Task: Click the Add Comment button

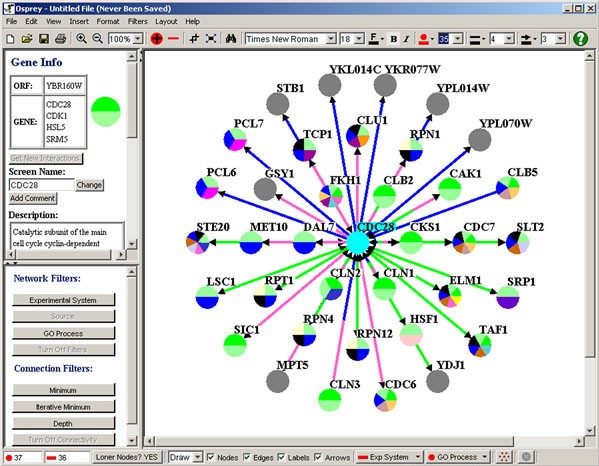Action: click(x=33, y=198)
